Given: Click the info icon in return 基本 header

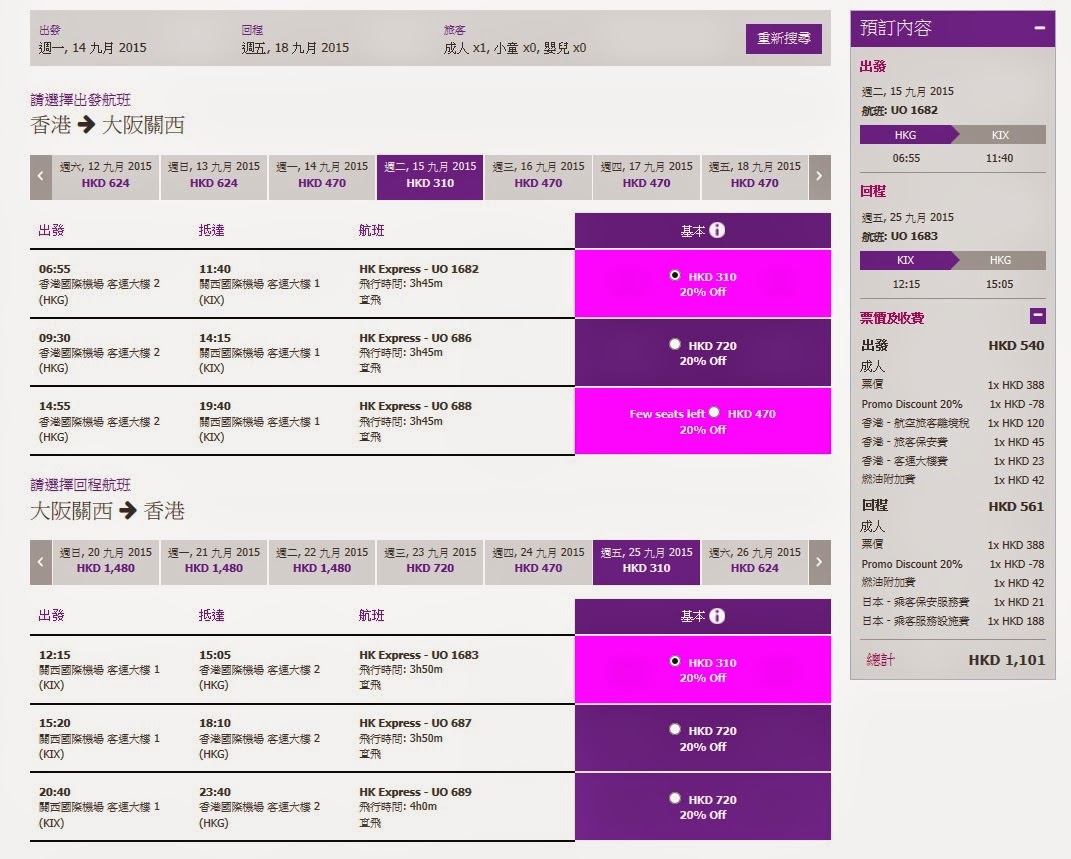Looking at the screenshot, I should tap(717, 616).
